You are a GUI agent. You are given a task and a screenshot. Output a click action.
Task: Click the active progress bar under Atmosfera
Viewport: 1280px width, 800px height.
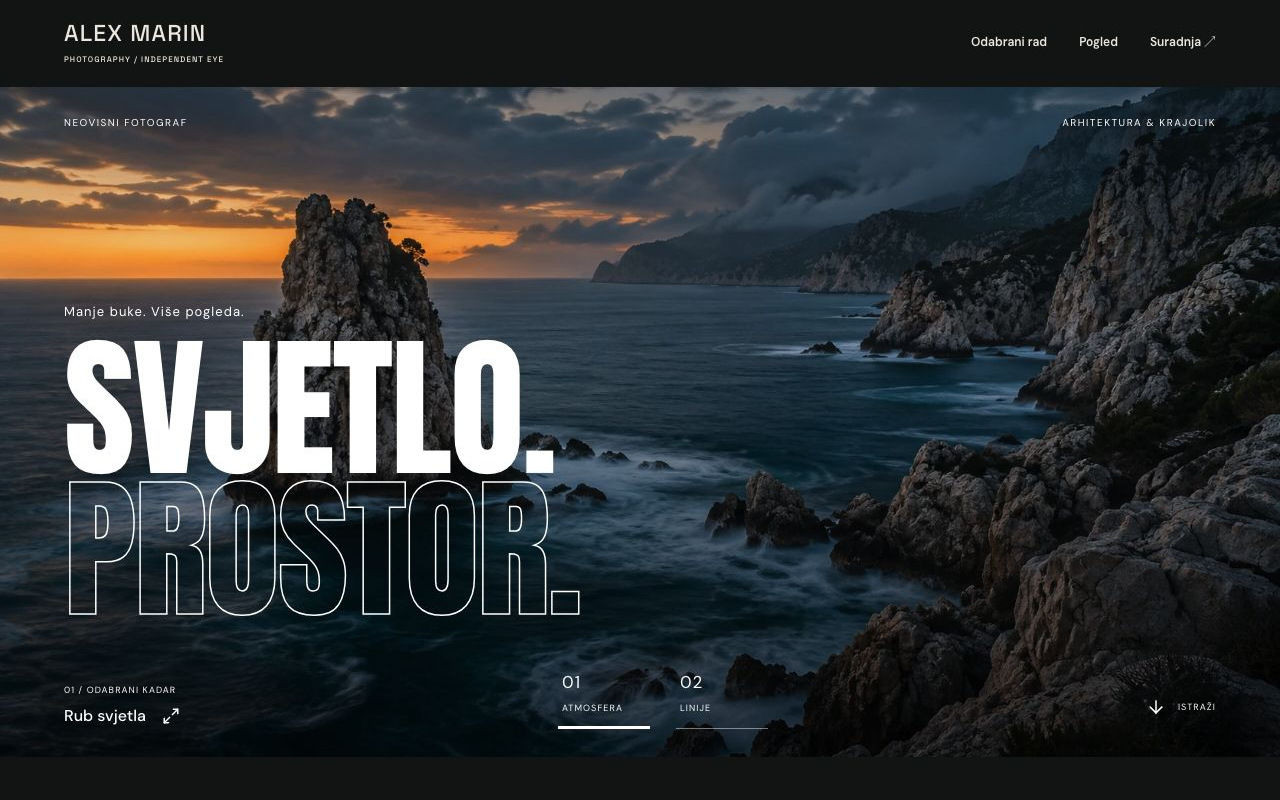(x=604, y=727)
